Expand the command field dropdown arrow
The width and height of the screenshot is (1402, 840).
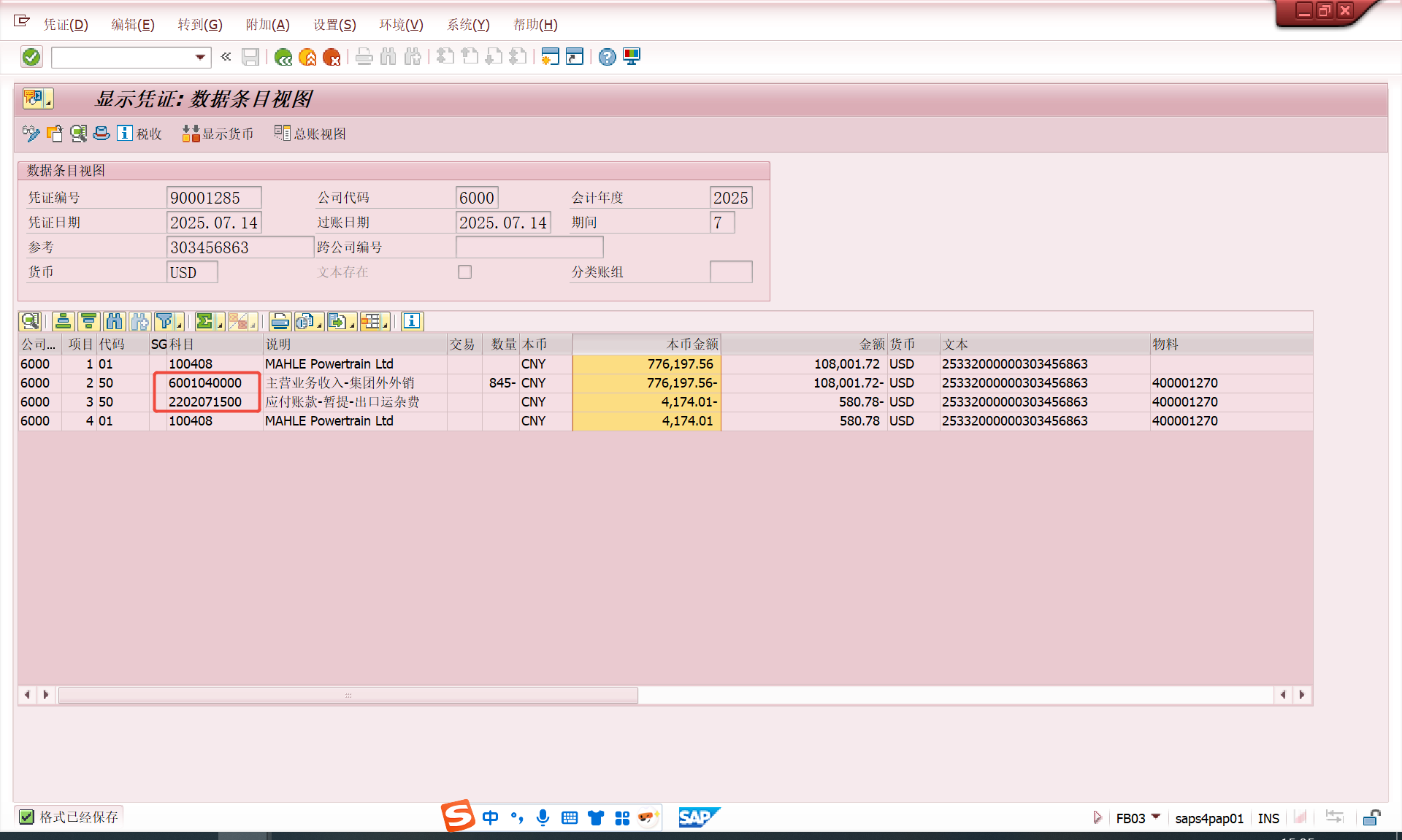(x=200, y=57)
